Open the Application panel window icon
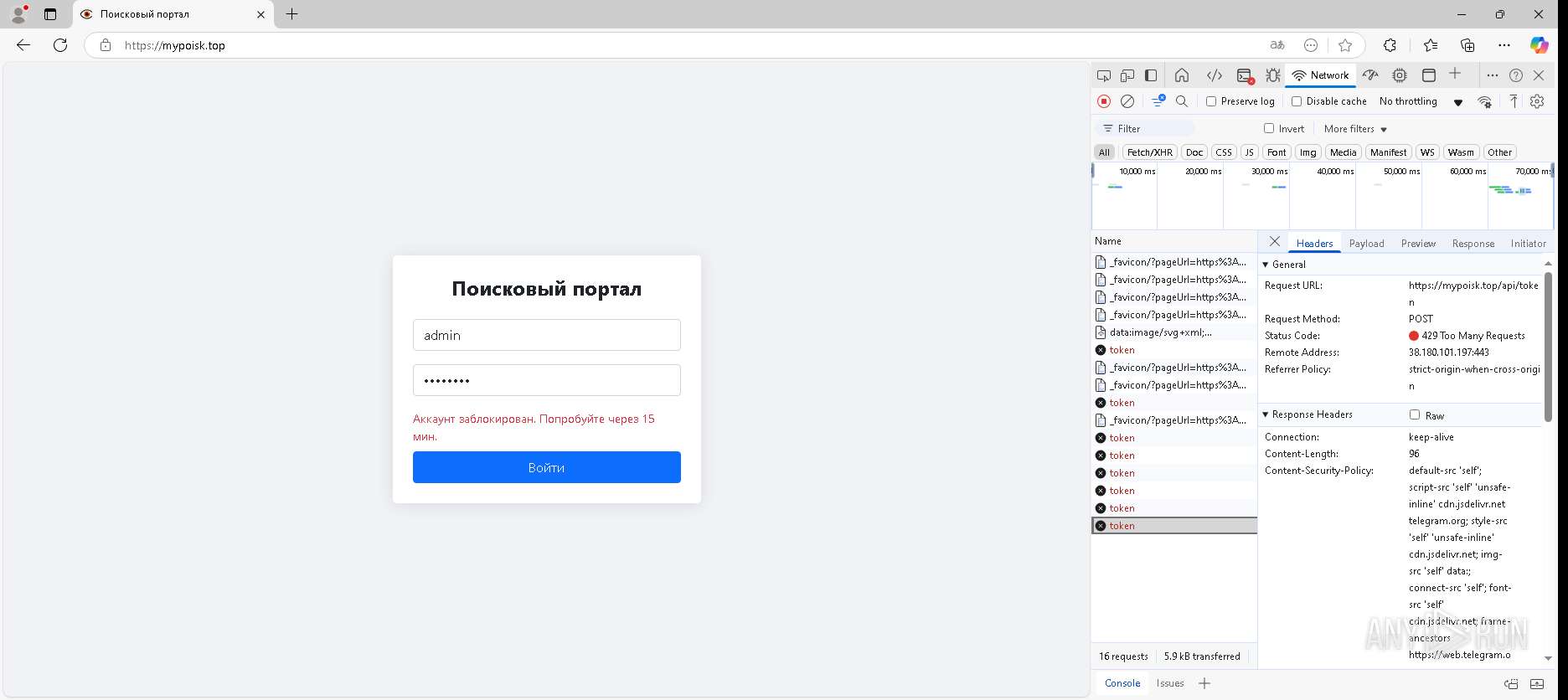 coord(1429,75)
